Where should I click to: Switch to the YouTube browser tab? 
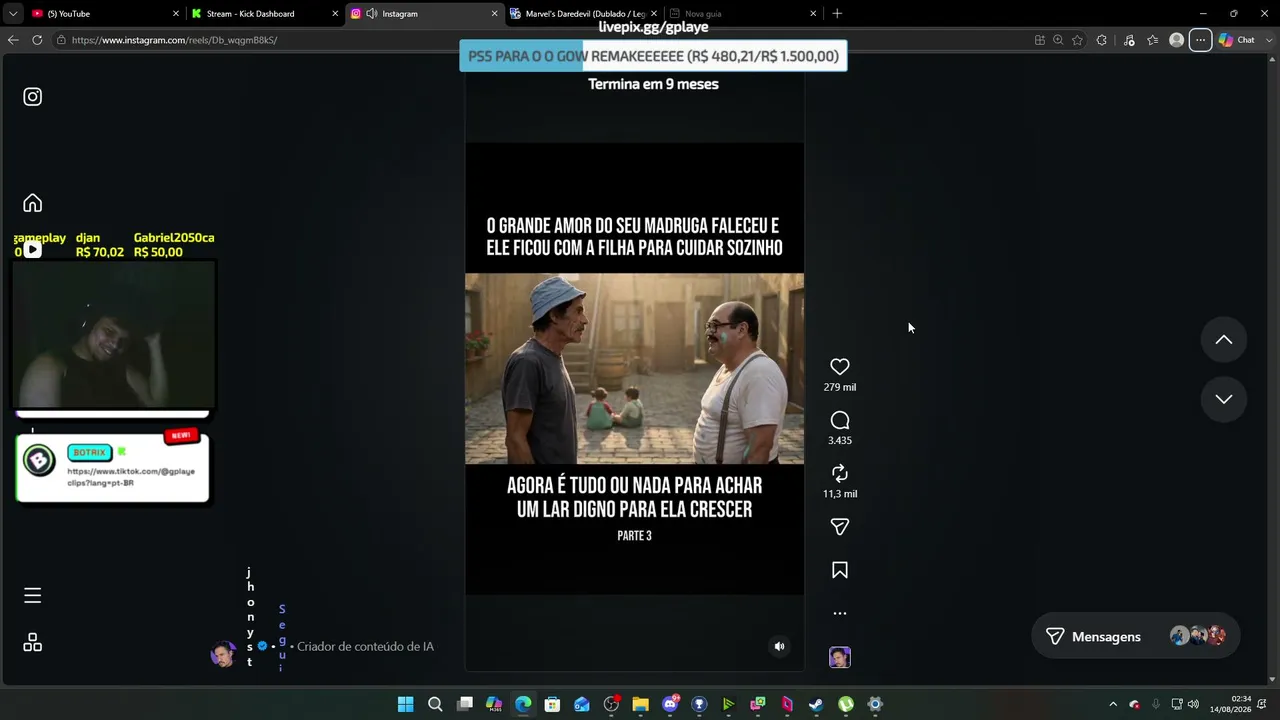pos(105,14)
